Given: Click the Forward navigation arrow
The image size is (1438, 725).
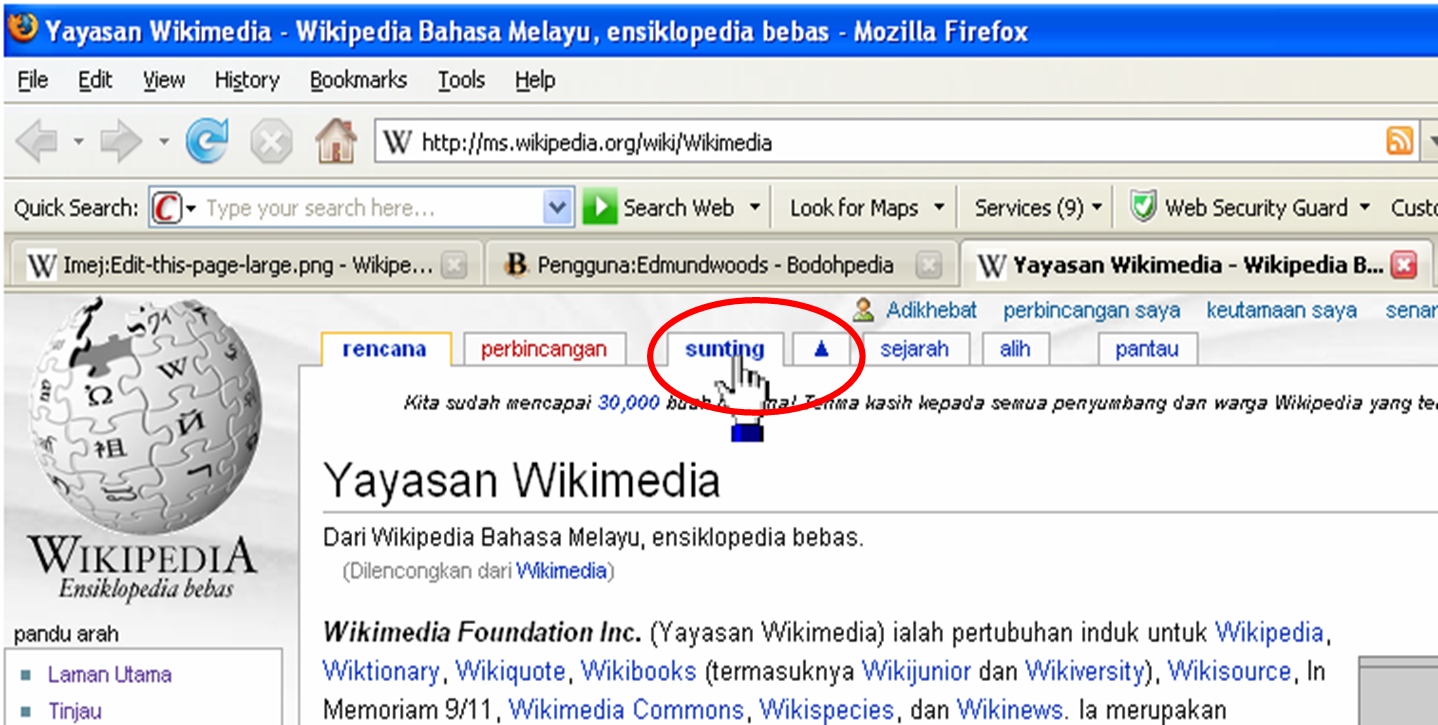Looking at the screenshot, I should (122, 143).
